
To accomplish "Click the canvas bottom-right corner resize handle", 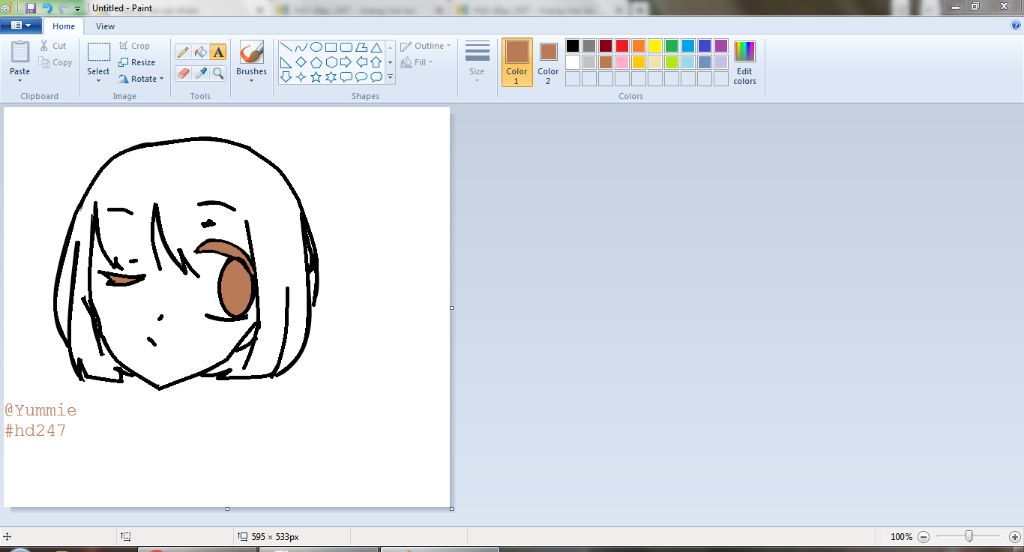I will 452,508.
